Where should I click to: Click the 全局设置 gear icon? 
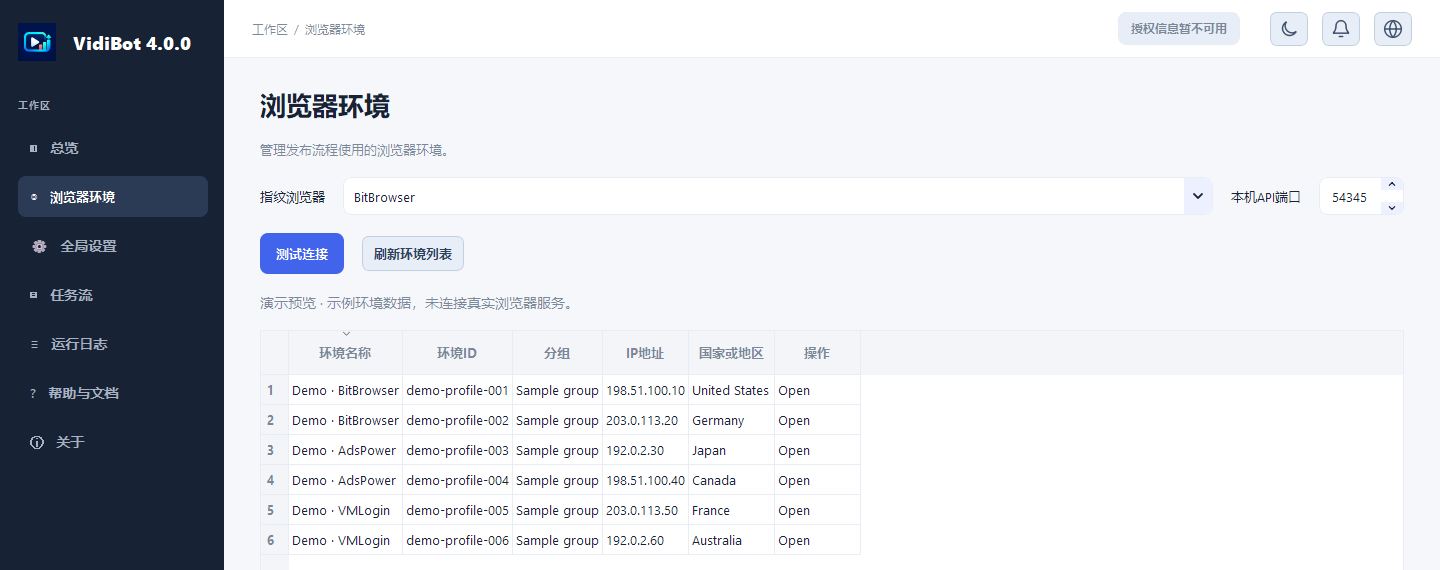pos(39,246)
